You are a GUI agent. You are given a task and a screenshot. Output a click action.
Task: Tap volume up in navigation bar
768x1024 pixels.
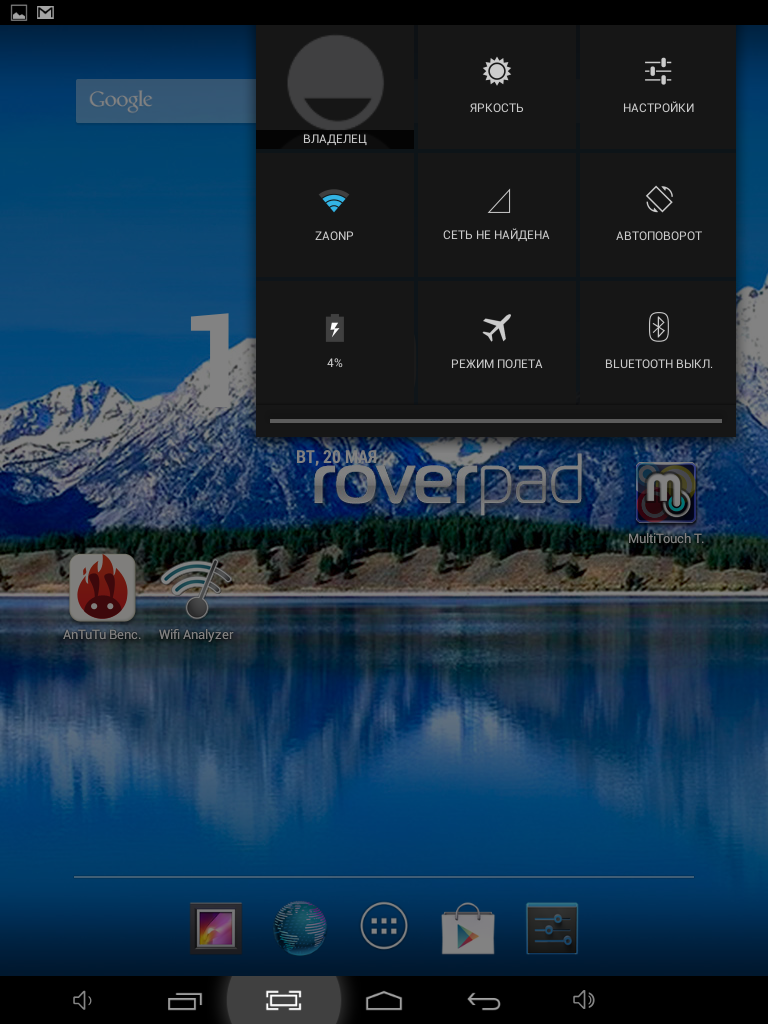[583, 1000]
